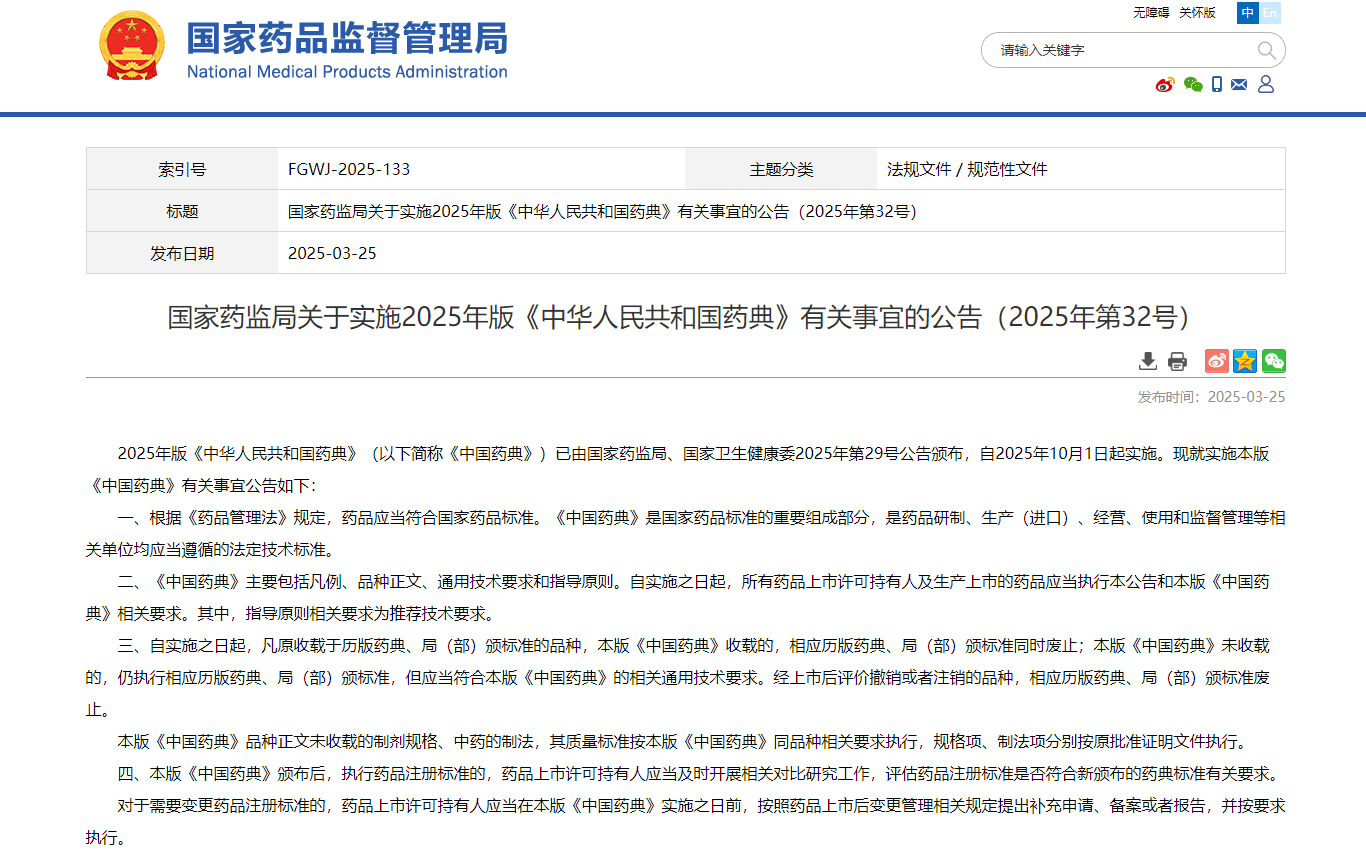This screenshot has width=1366, height=852.
Task: Click the mobile phone icon in header
Action: (1217, 85)
